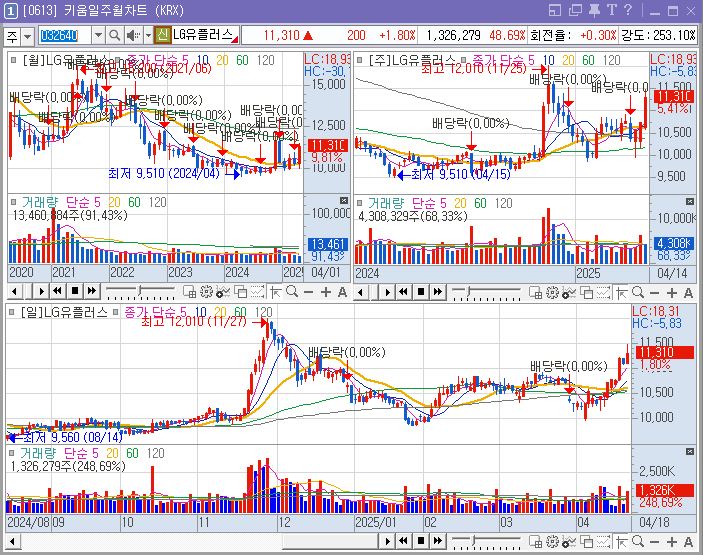
Task: Close the daily volume panel X
Action: tap(690, 451)
